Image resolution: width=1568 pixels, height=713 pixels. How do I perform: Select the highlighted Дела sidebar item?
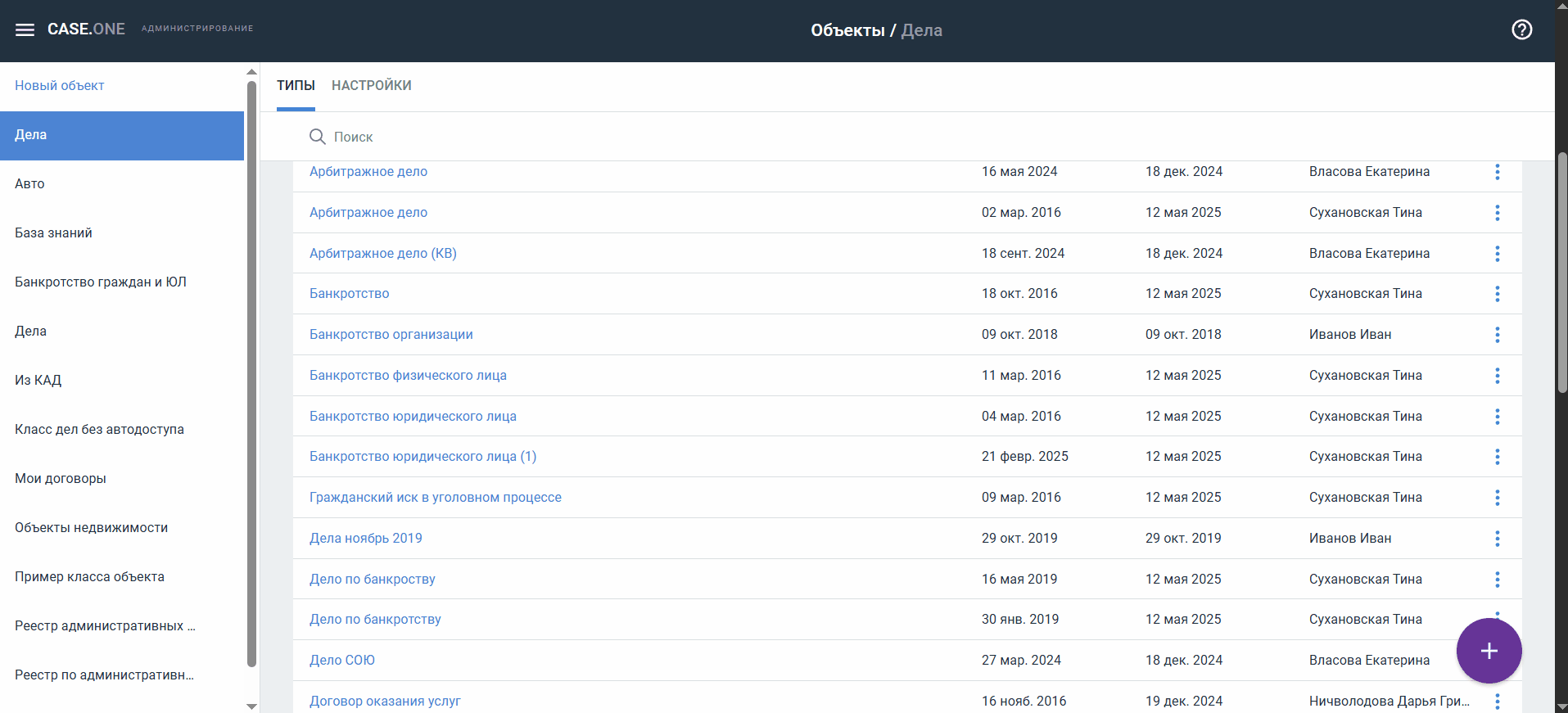point(122,136)
